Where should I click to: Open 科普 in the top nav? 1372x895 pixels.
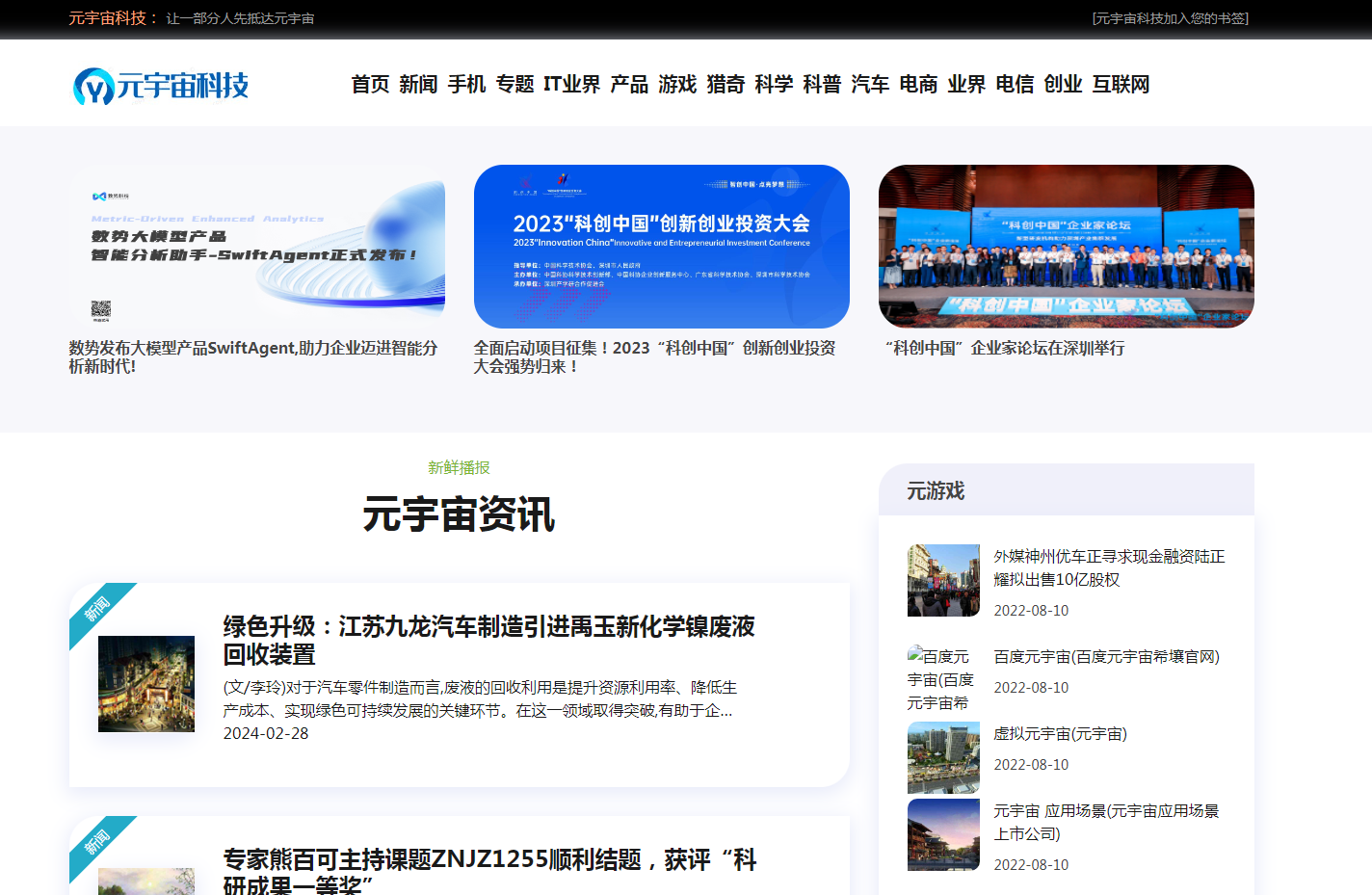click(x=822, y=85)
